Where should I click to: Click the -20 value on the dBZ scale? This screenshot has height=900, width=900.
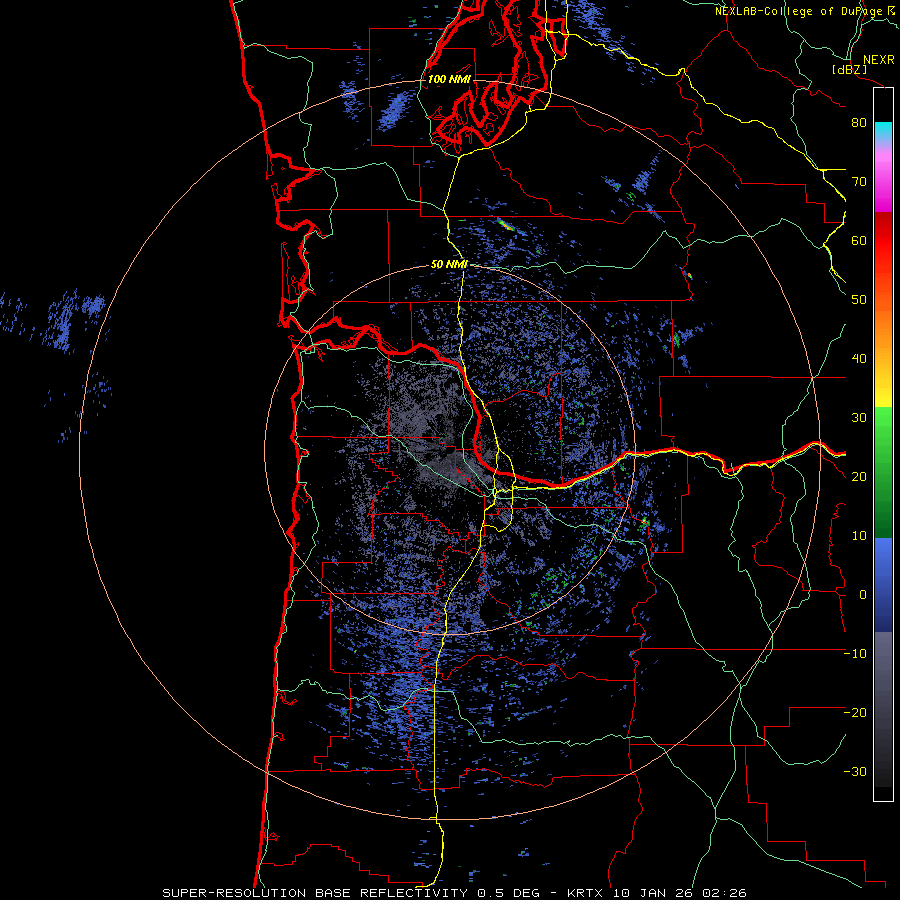[x=855, y=712]
